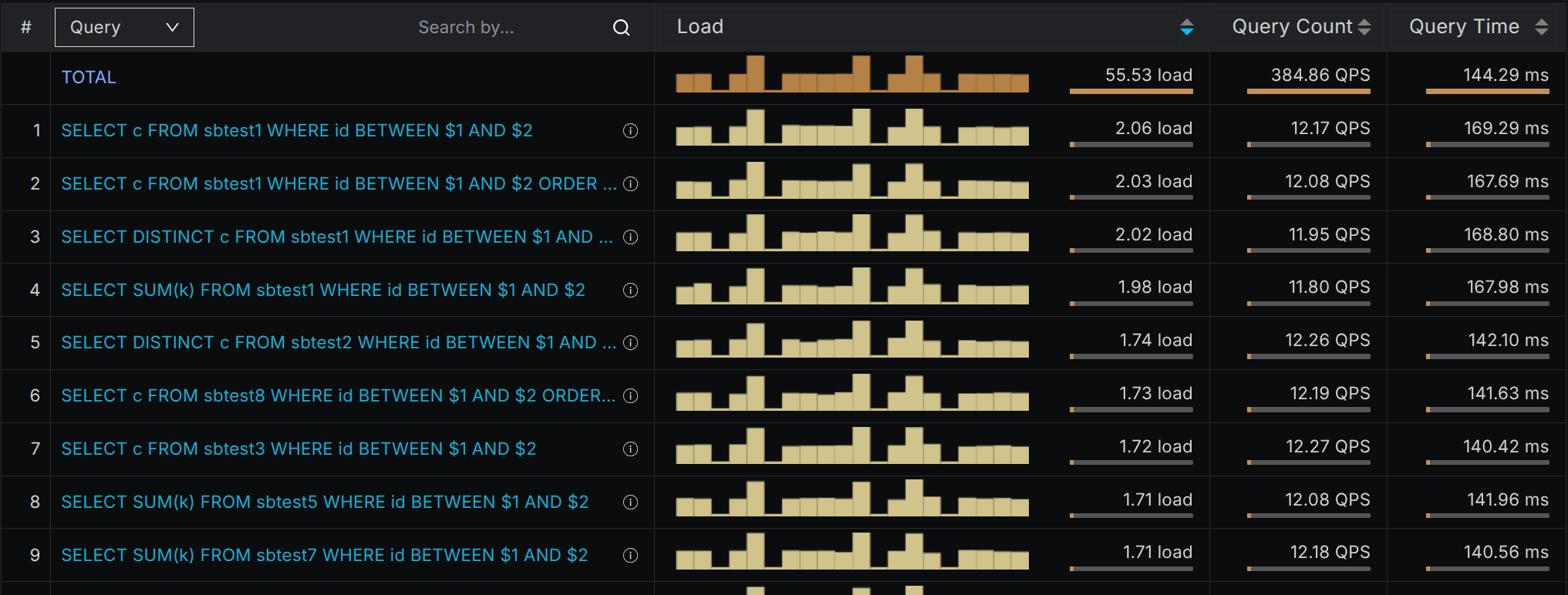Click info icon for sbtest8 query
Viewport: 1568px width, 595px height.
coord(630,396)
